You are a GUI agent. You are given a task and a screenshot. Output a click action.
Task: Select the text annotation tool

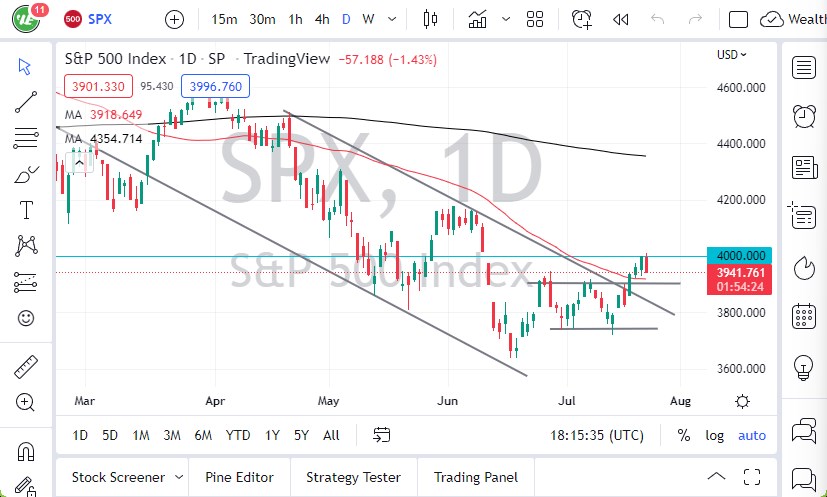26,209
